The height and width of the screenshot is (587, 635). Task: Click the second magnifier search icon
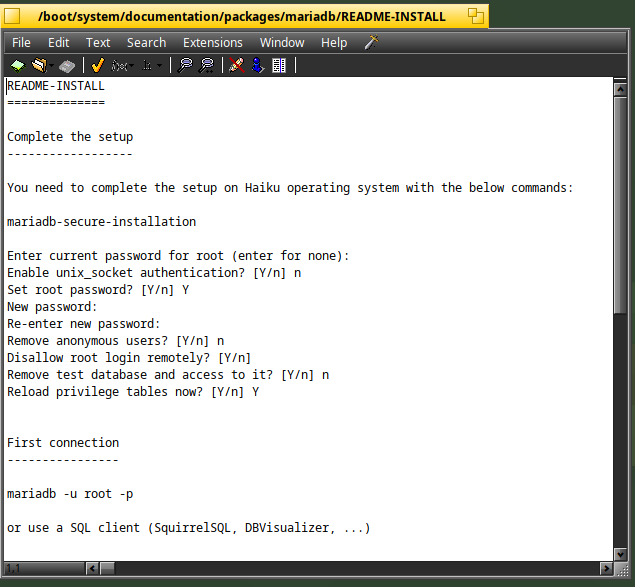pos(207,65)
